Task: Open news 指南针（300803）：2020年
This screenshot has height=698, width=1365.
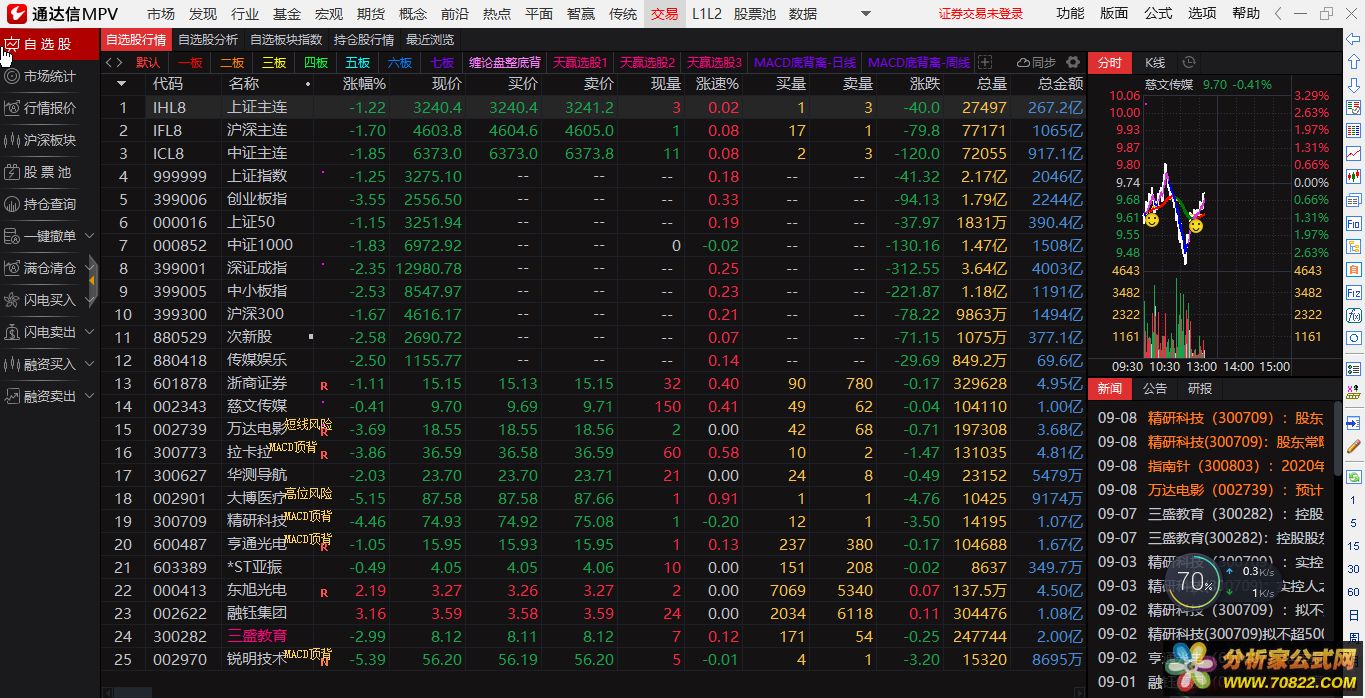Action: pos(1236,466)
